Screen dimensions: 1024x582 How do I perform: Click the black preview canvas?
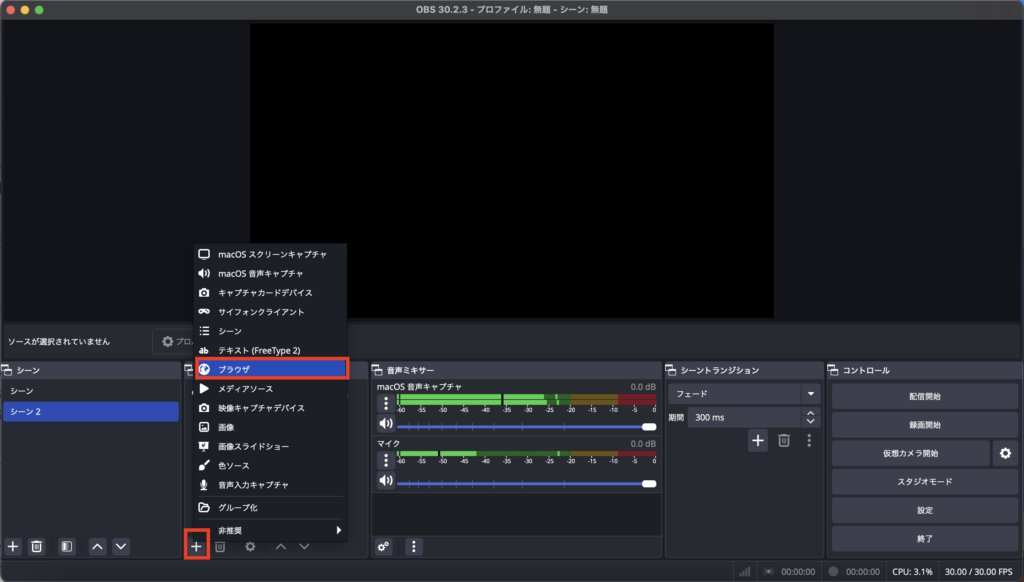point(511,170)
